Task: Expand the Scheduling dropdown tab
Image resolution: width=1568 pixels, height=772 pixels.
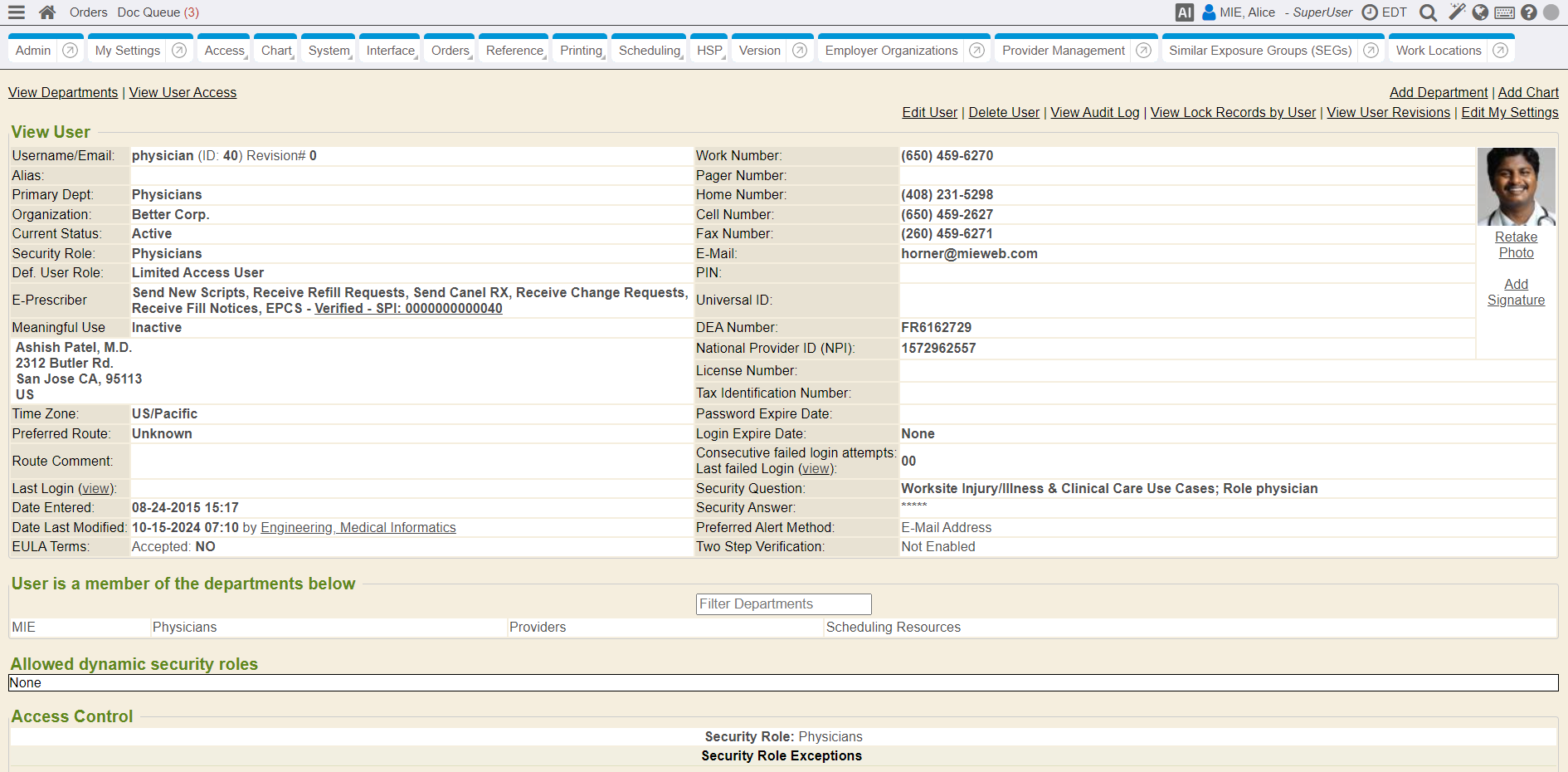Action: pyautogui.click(x=650, y=51)
